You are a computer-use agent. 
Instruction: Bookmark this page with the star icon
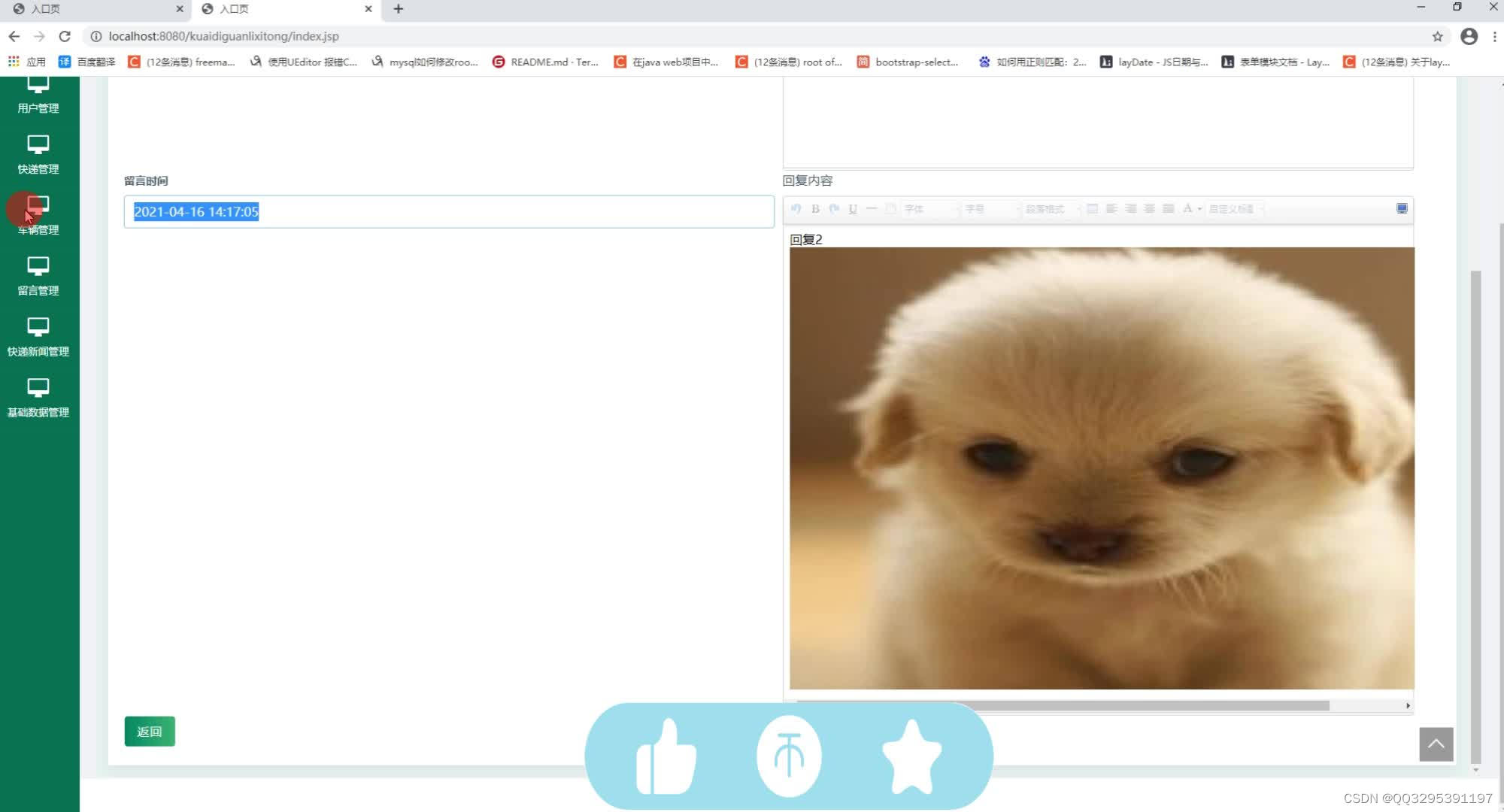(x=1437, y=36)
